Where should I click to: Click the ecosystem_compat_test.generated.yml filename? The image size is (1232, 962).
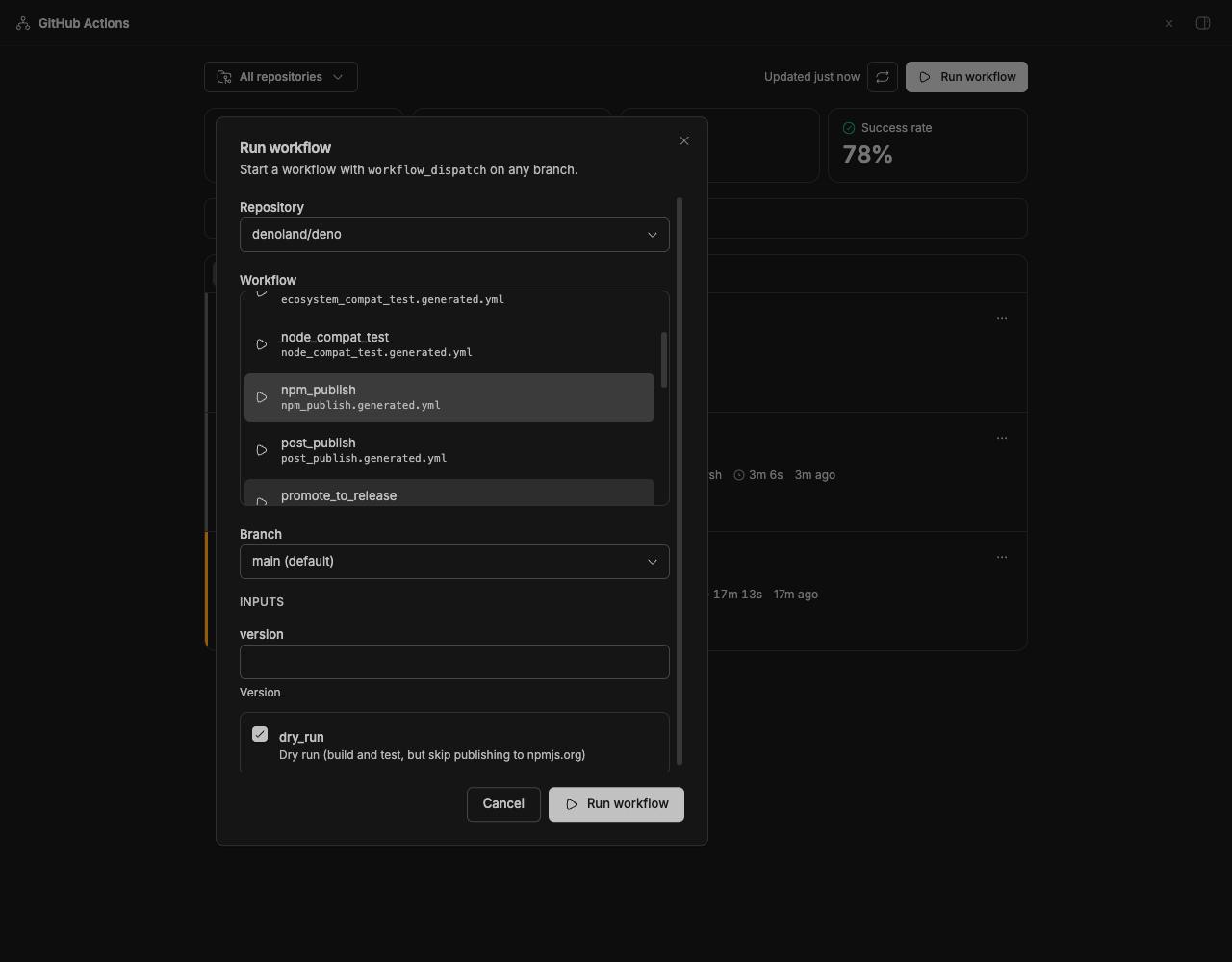pos(393,299)
